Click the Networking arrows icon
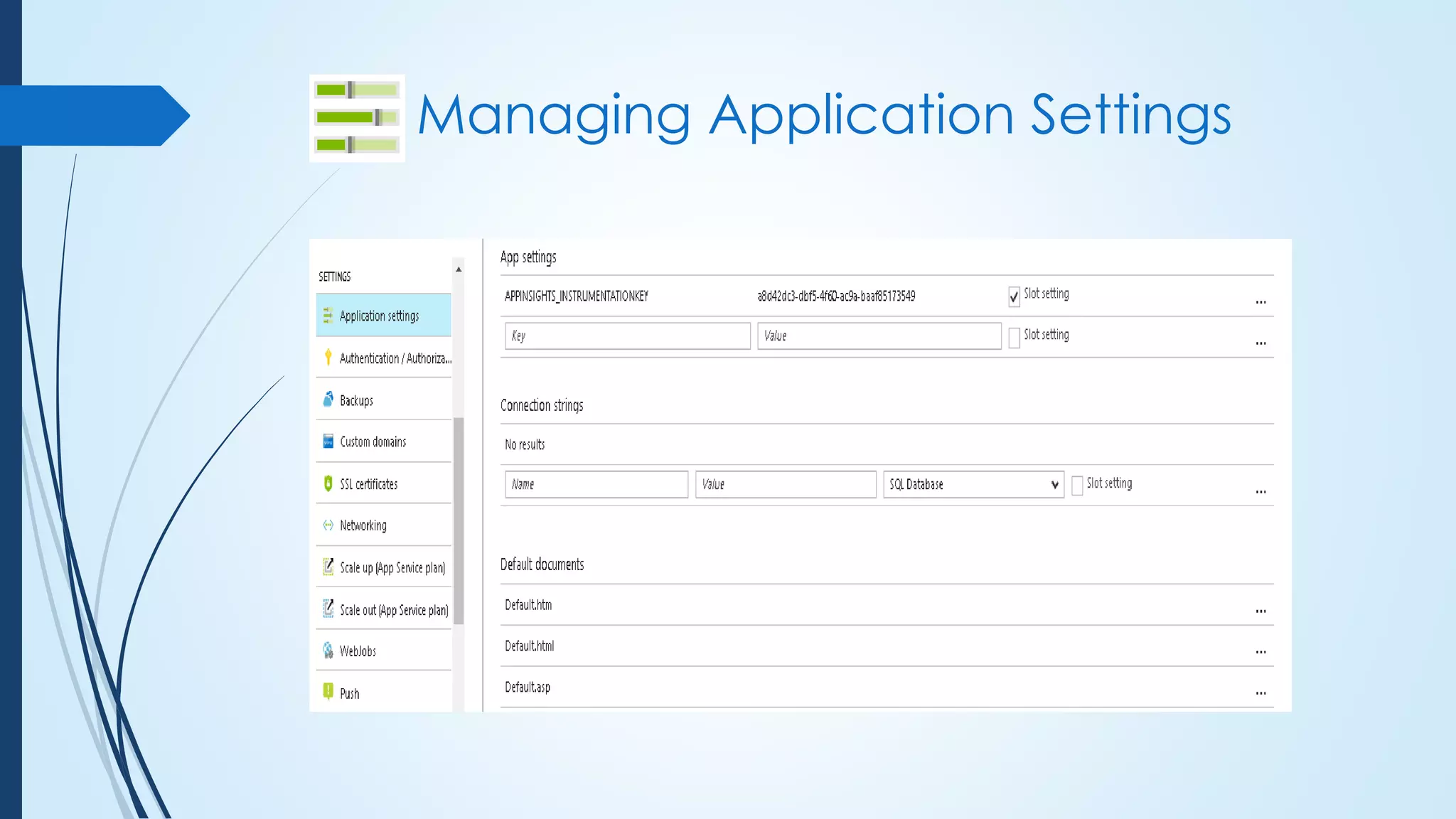 (328, 525)
